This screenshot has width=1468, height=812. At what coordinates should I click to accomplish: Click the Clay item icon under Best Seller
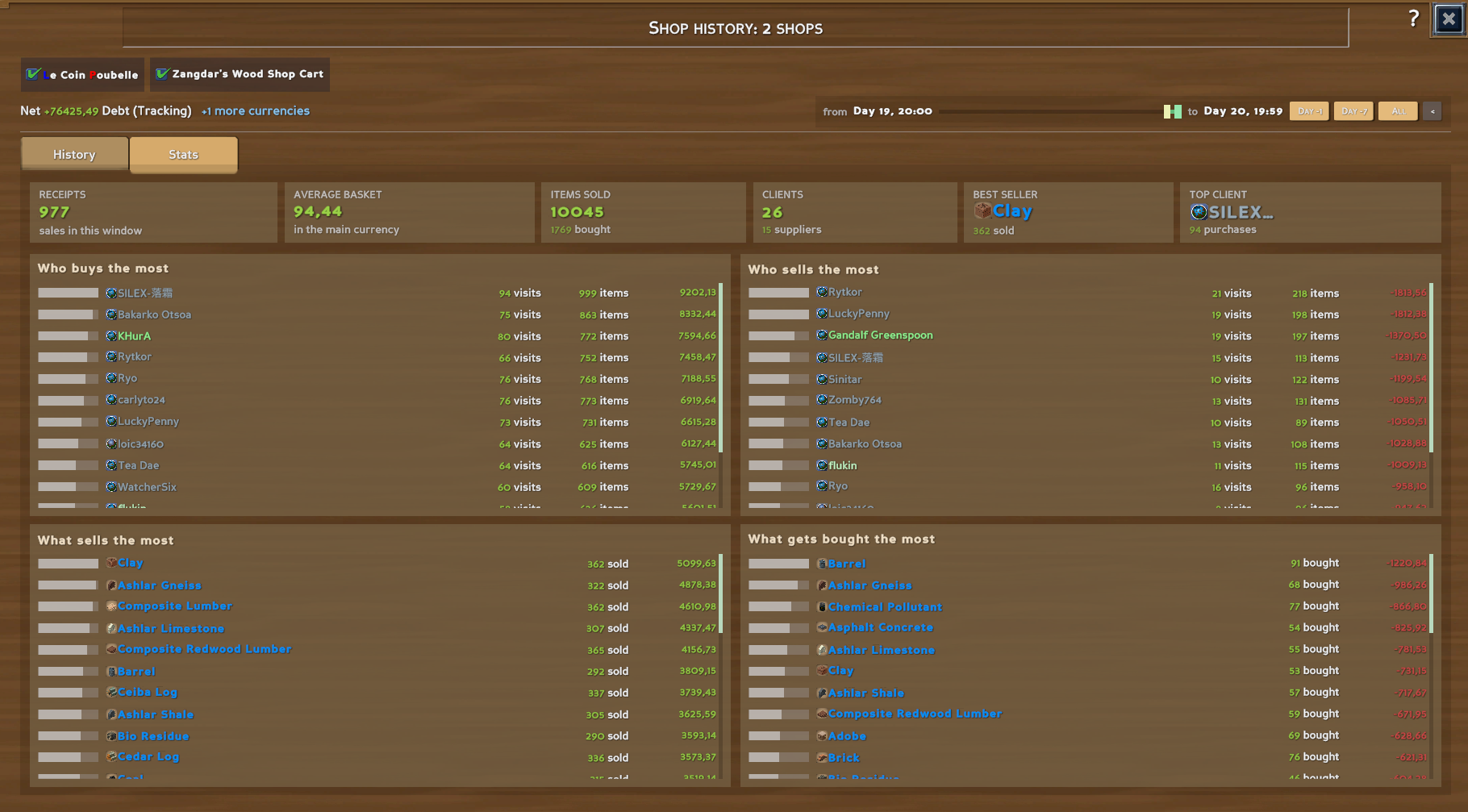tap(982, 211)
